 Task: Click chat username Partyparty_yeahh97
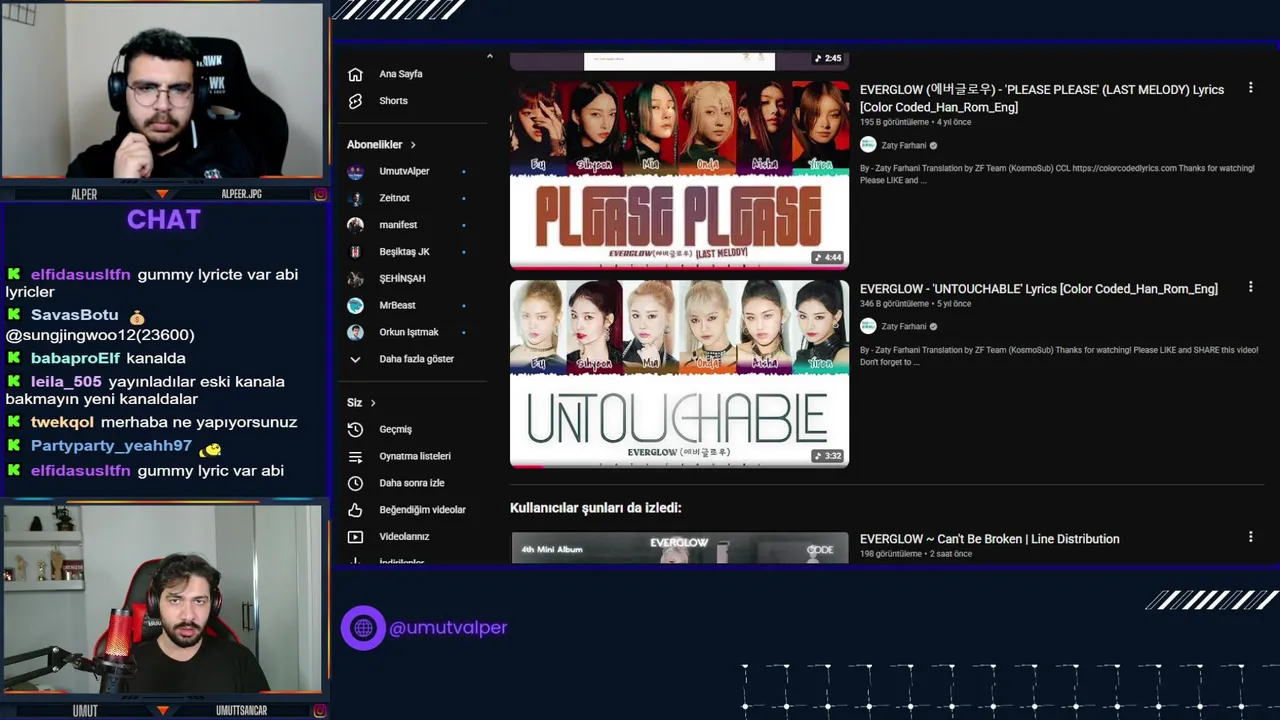pos(111,446)
